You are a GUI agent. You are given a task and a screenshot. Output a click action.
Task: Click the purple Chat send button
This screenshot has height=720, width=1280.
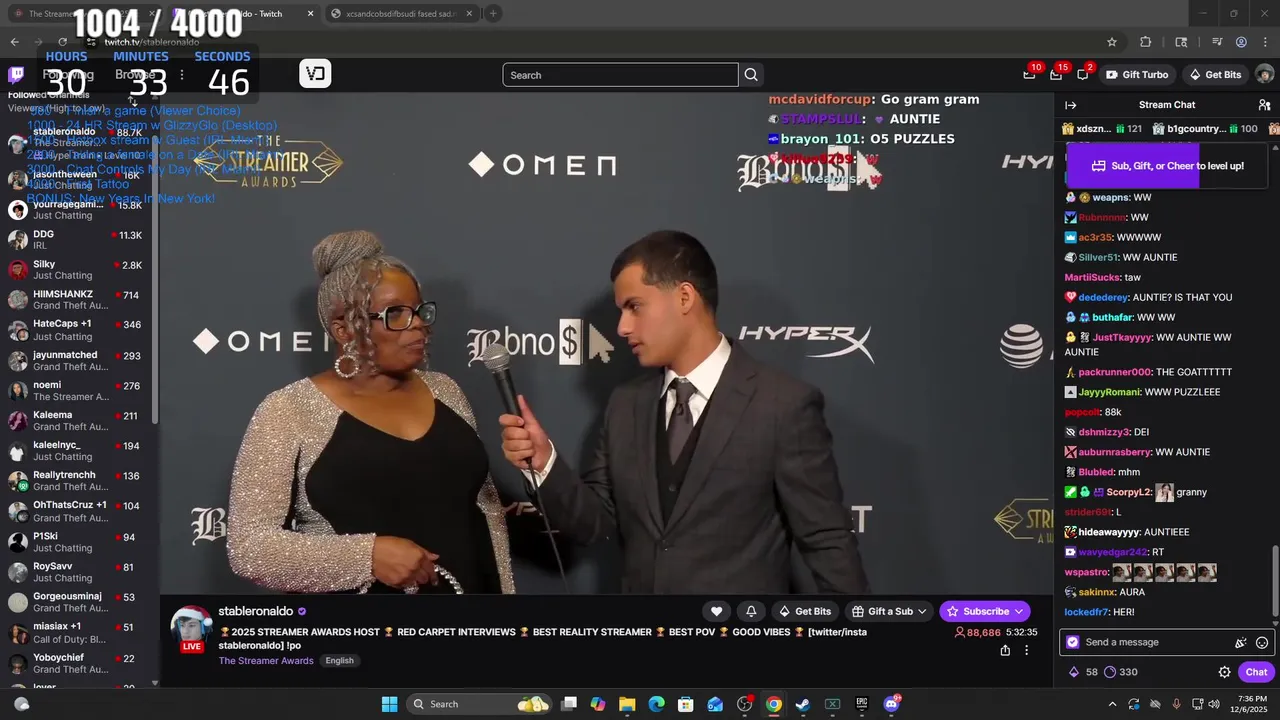pyautogui.click(x=1256, y=672)
